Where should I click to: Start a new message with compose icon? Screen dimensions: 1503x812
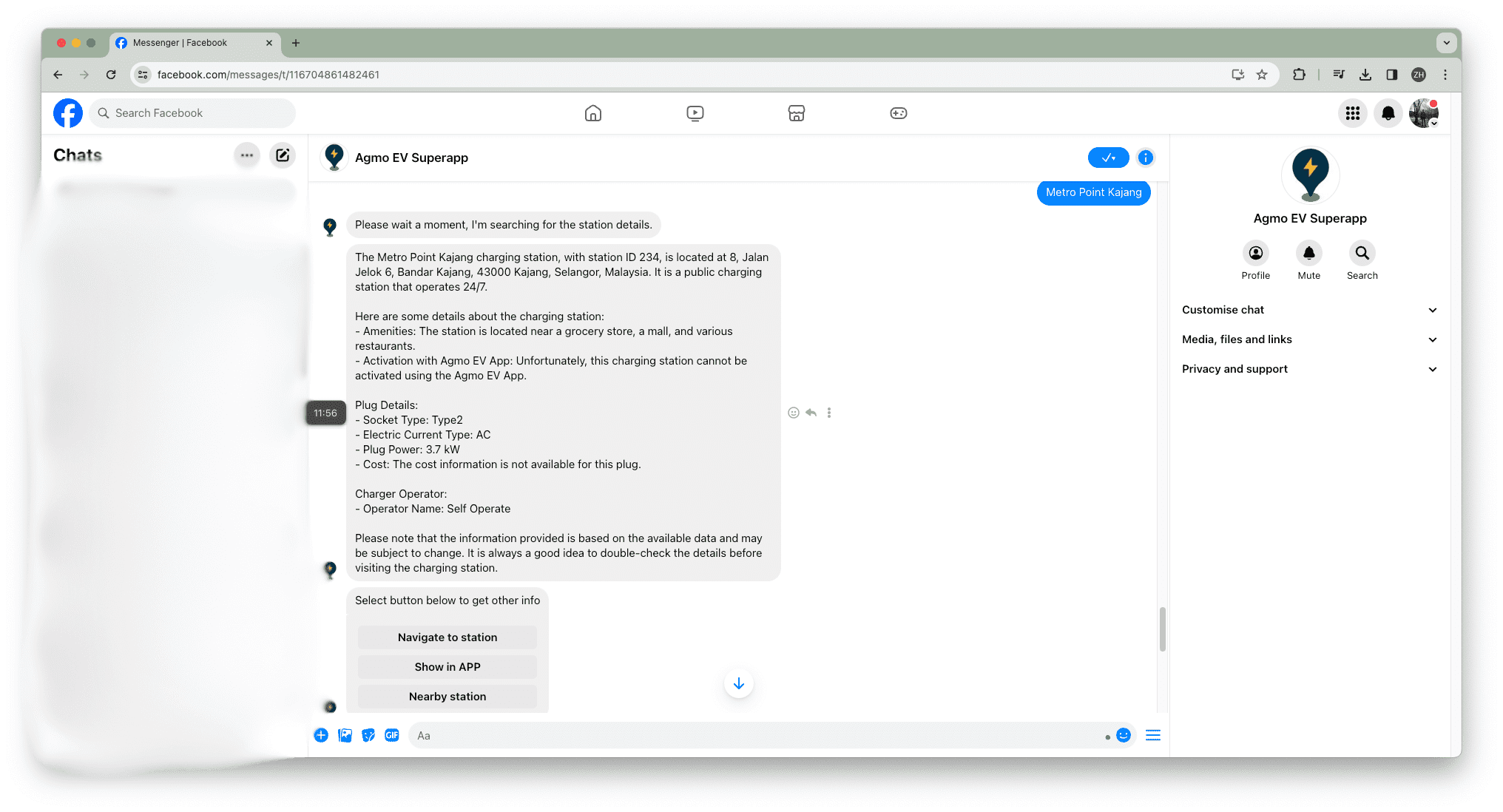tap(283, 155)
